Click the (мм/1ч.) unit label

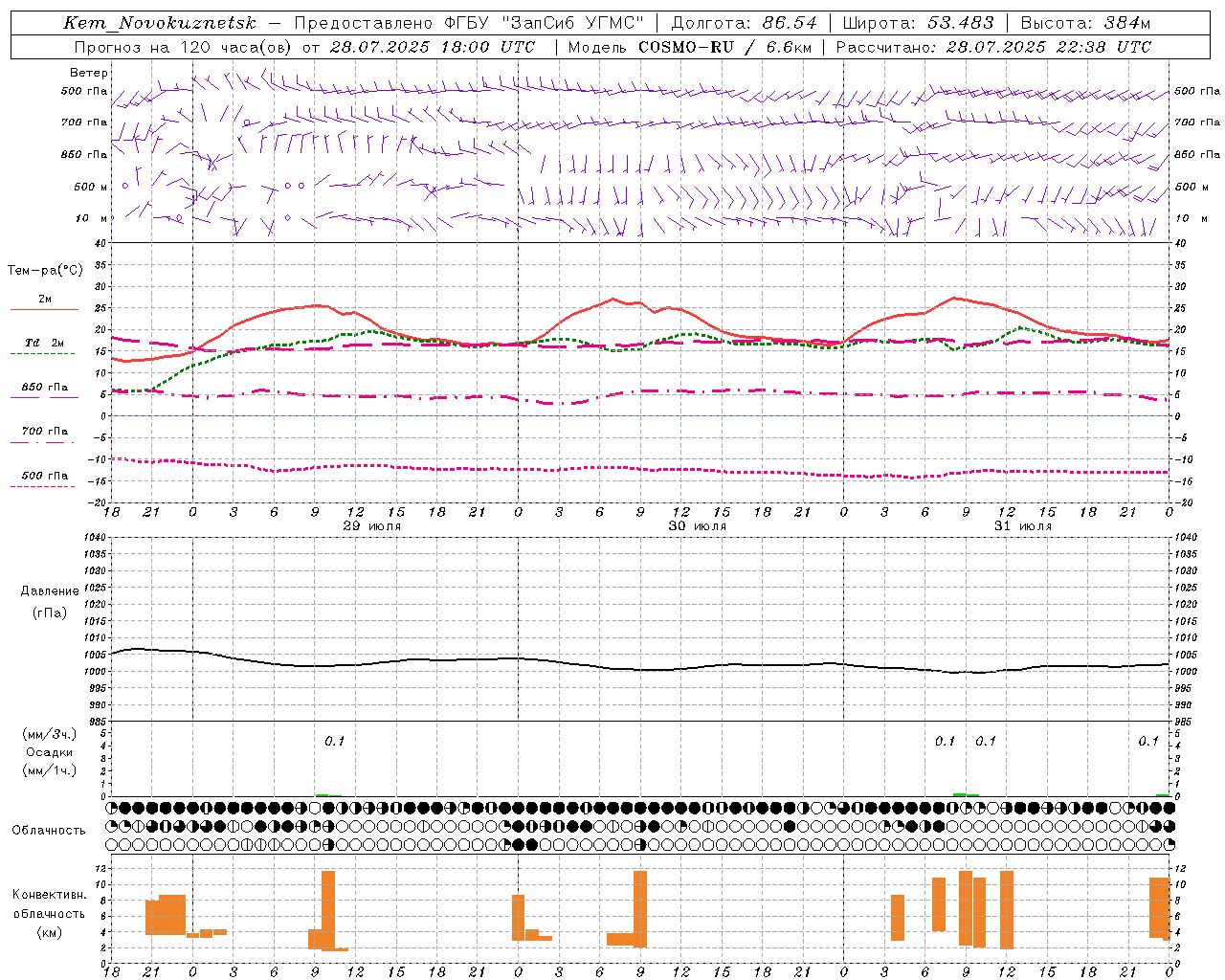[x=49, y=770]
